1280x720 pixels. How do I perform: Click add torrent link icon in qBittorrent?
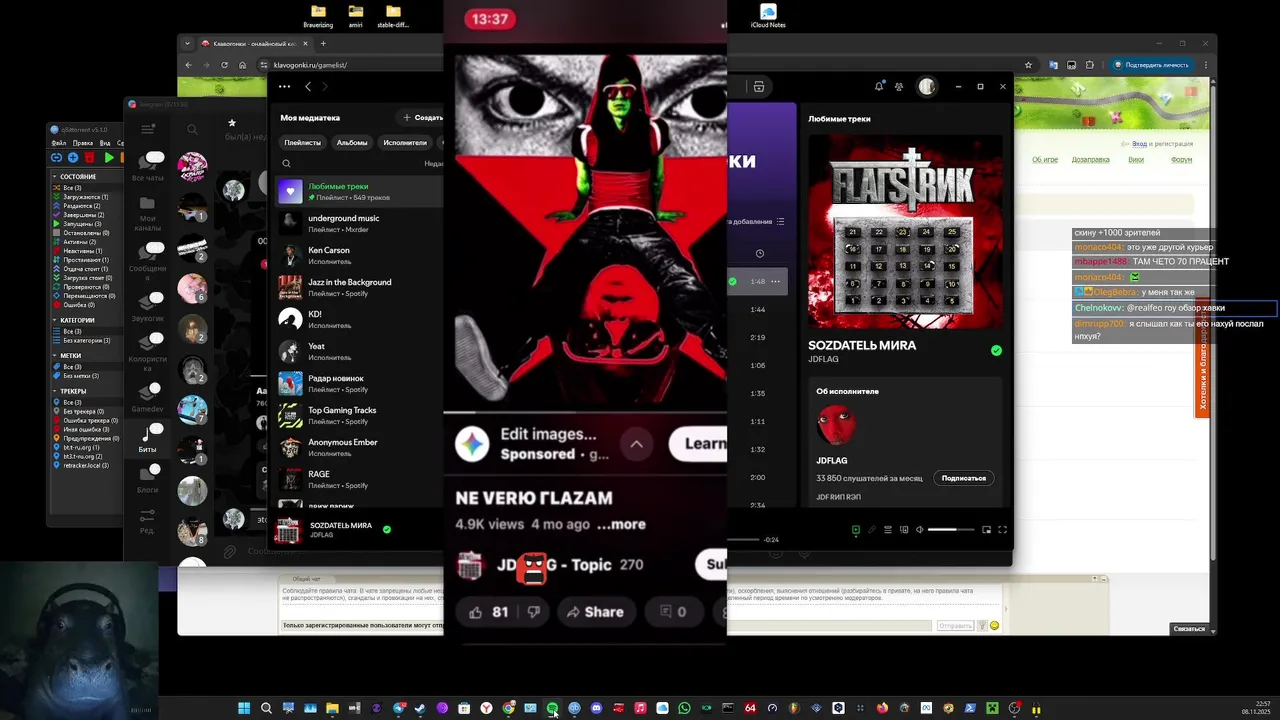pyautogui.click(x=56, y=158)
